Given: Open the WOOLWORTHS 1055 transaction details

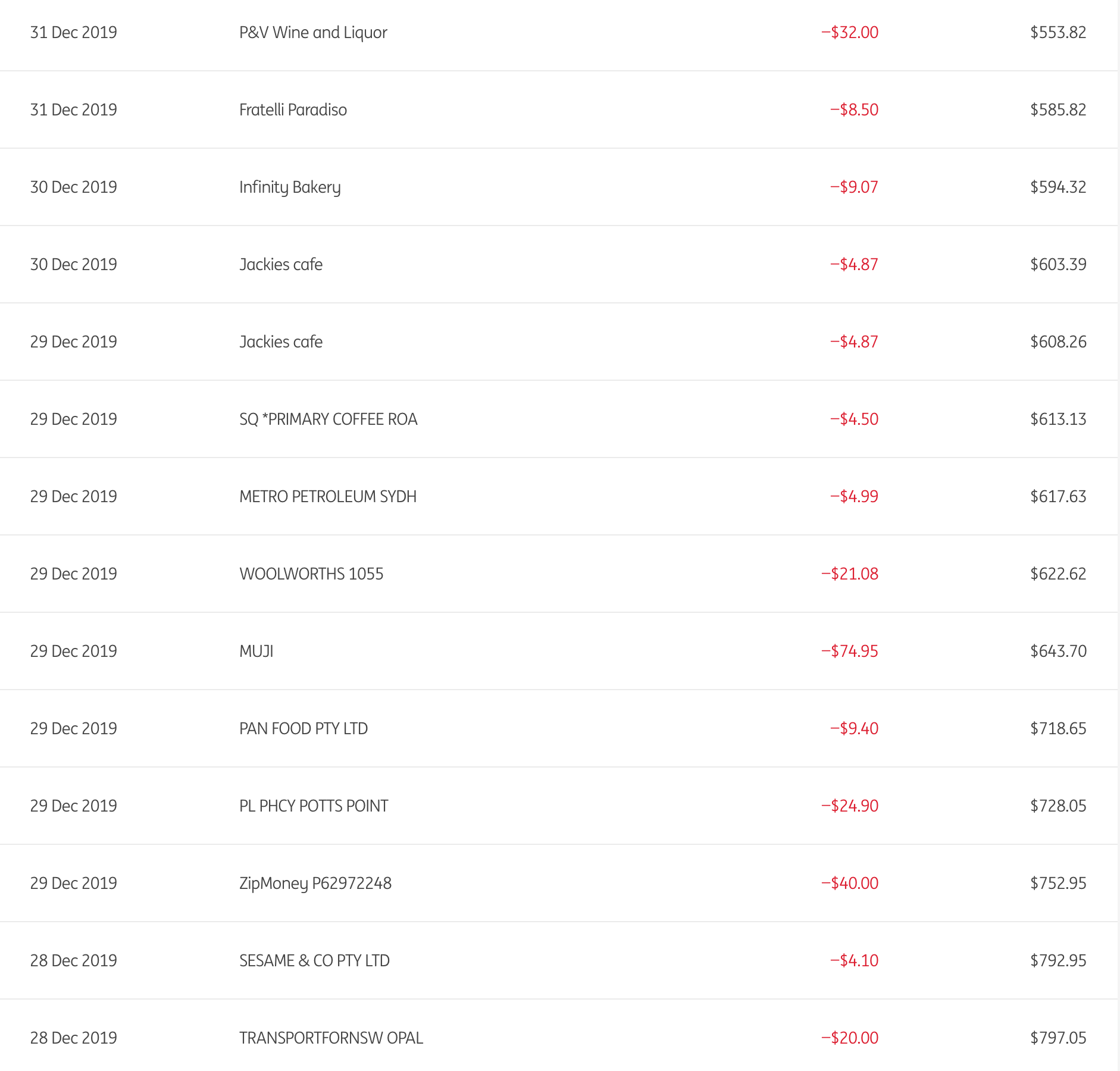Looking at the screenshot, I should click(311, 574).
